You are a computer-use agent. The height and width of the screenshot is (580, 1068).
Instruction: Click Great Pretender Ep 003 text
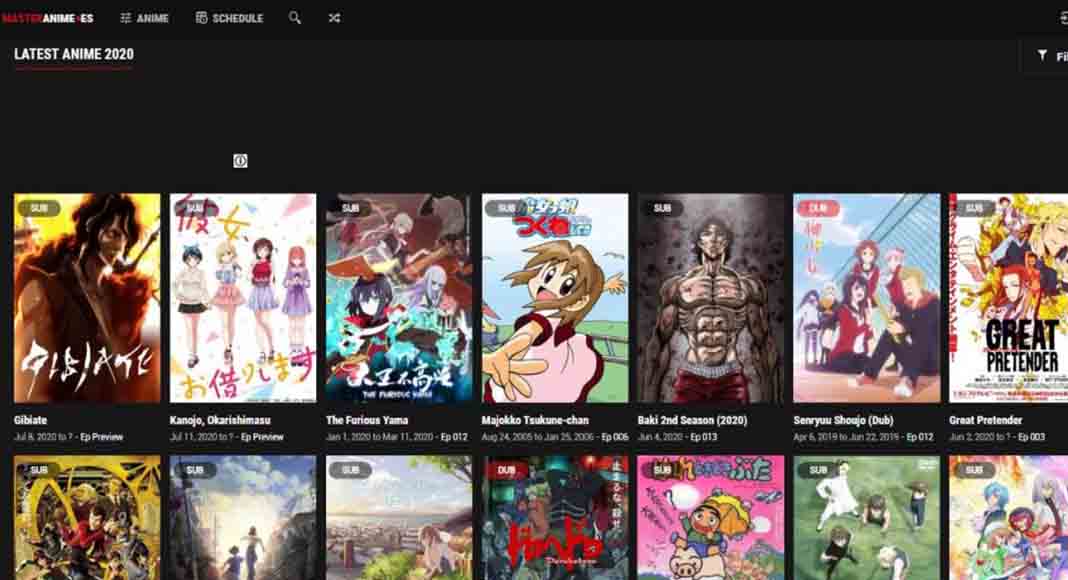click(1031, 437)
